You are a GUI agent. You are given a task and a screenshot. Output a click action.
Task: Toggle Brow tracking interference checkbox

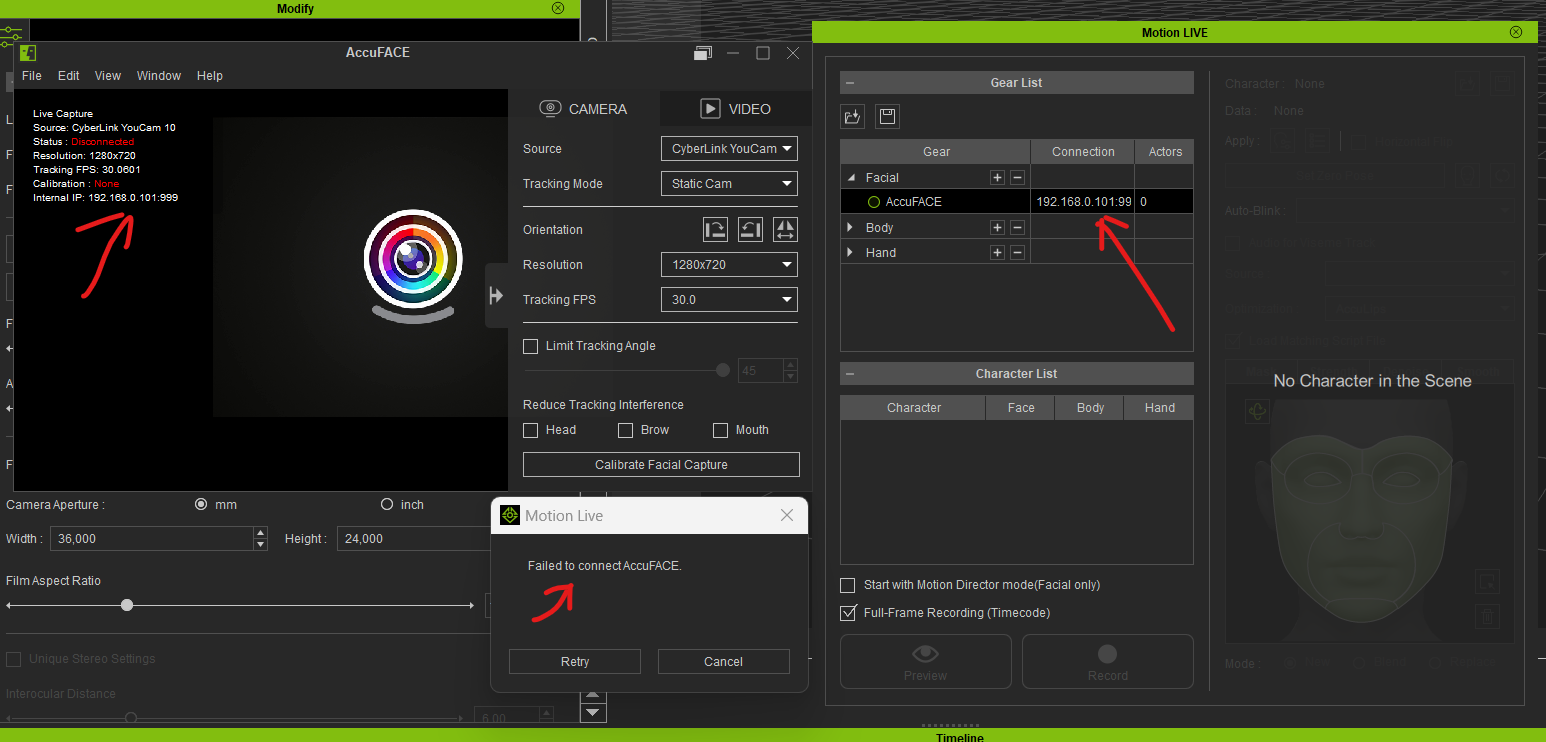coord(626,430)
